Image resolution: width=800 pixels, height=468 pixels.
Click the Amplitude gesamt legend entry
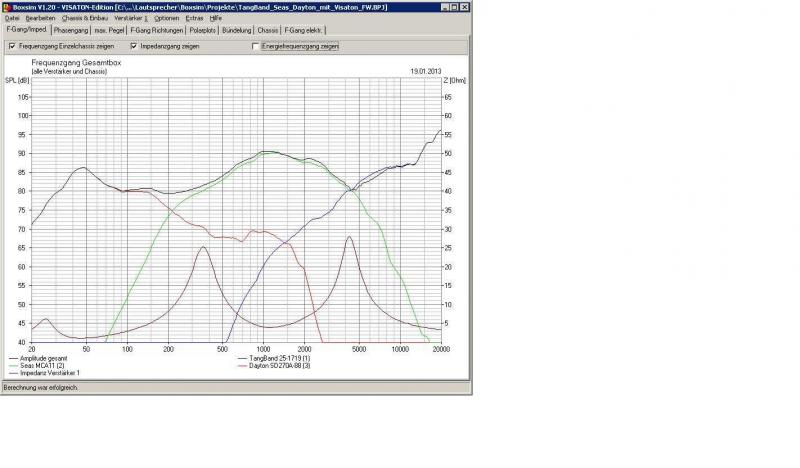[38, 359]
